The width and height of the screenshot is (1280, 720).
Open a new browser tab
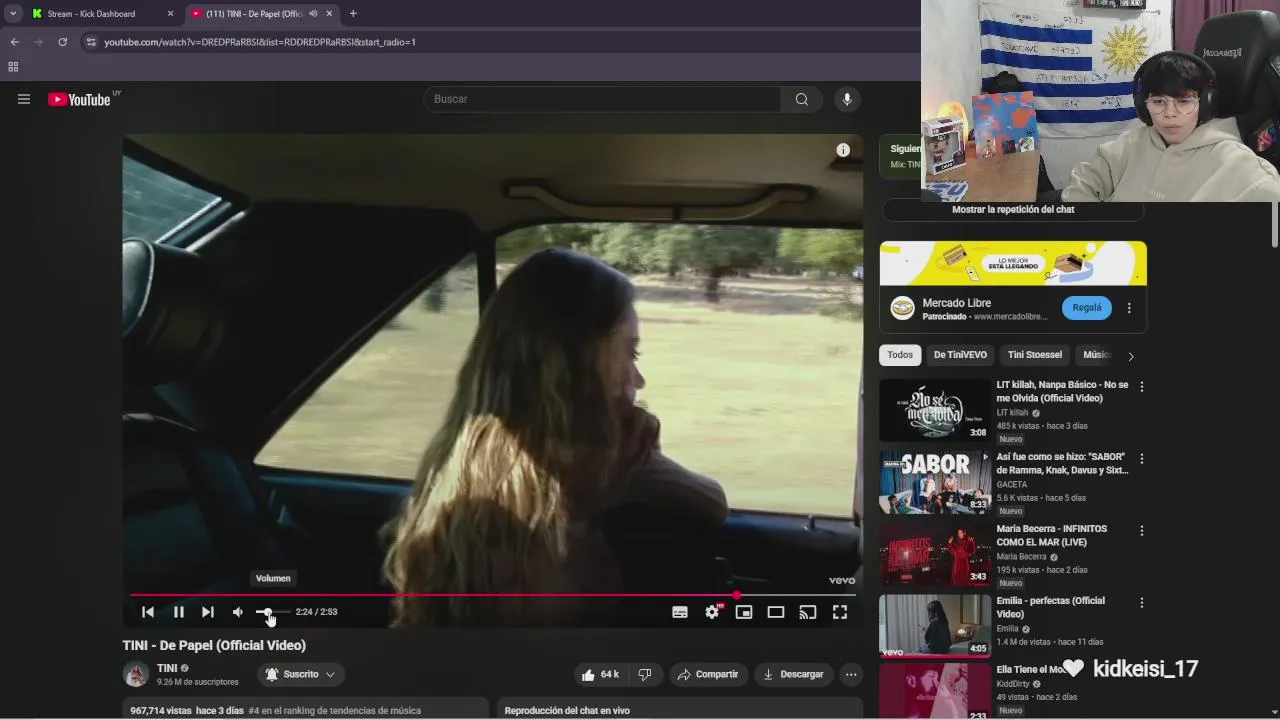tap(353, 14)
